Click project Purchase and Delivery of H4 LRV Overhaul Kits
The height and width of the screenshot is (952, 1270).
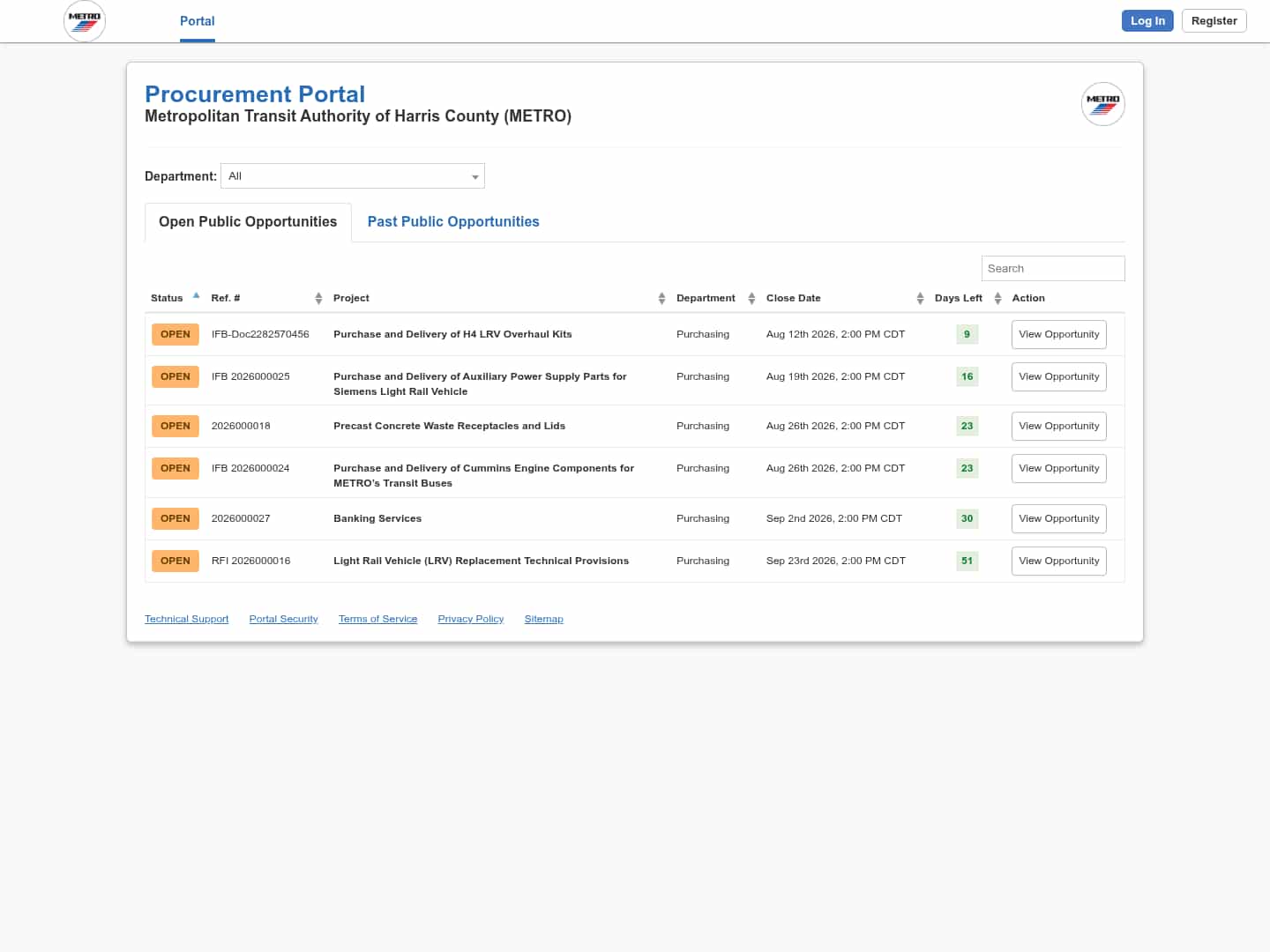452,335
